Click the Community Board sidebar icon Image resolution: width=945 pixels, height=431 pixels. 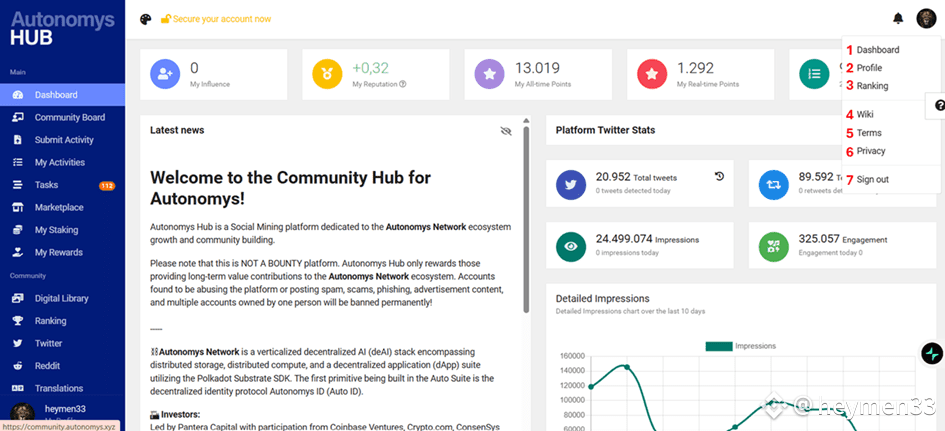[x=17, y=118]
